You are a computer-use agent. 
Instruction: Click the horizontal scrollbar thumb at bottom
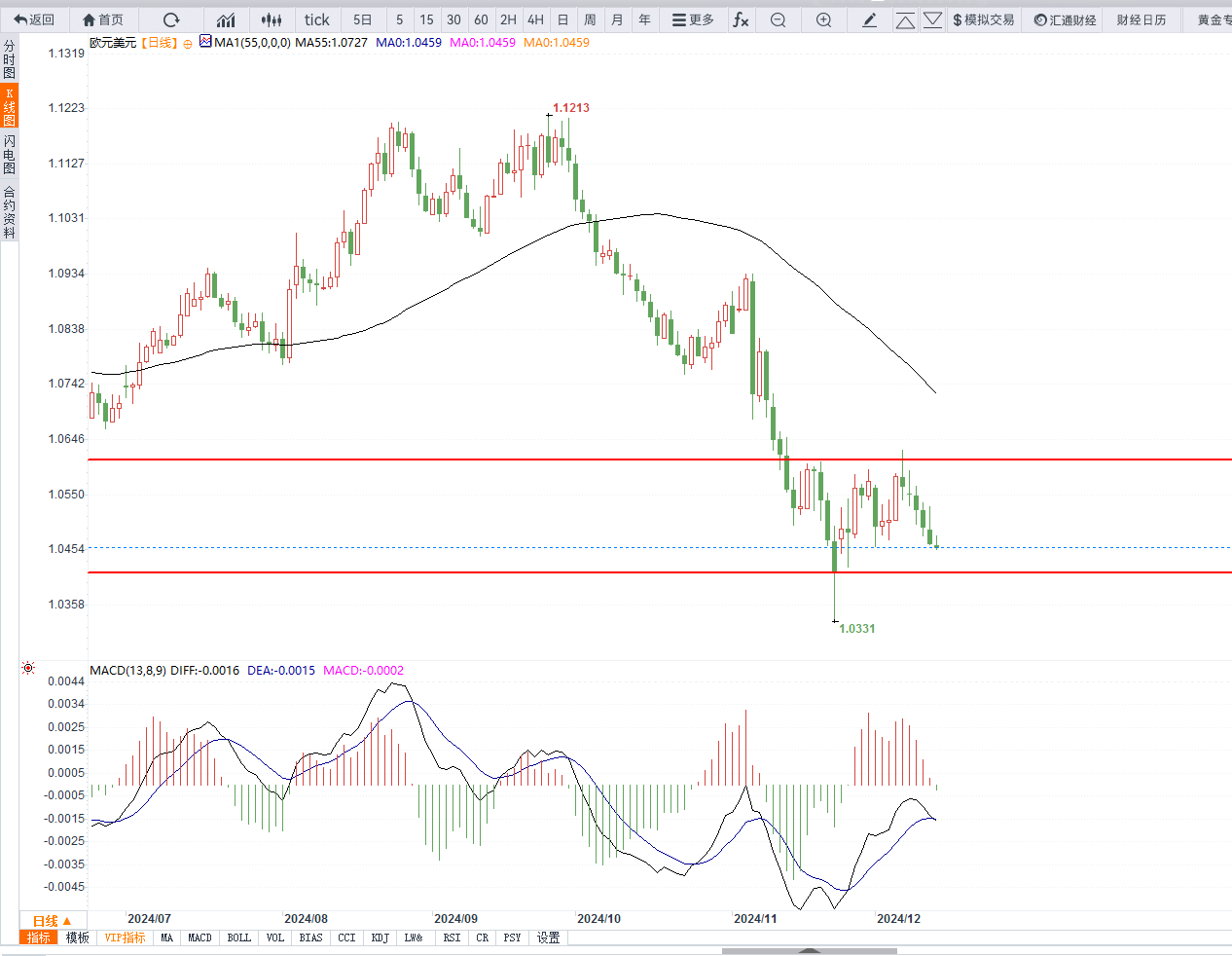pos(810,951)
